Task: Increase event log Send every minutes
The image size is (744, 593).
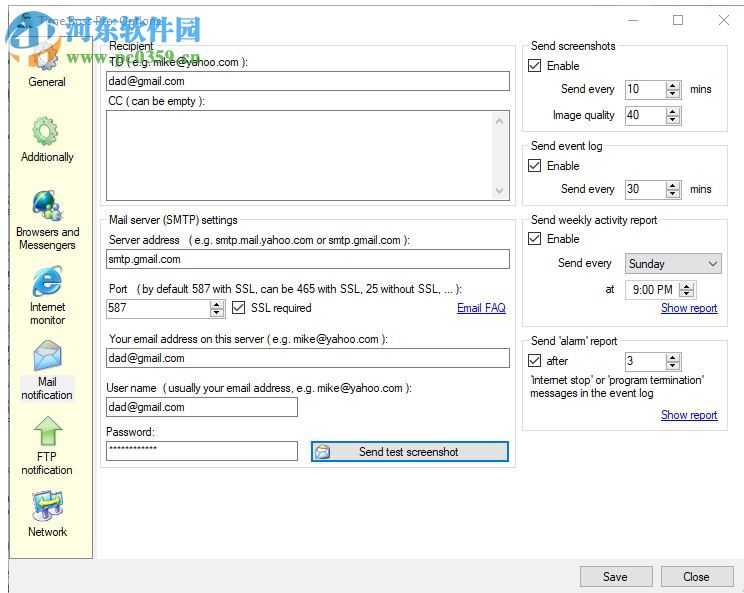Action: [x=673, y=185]
